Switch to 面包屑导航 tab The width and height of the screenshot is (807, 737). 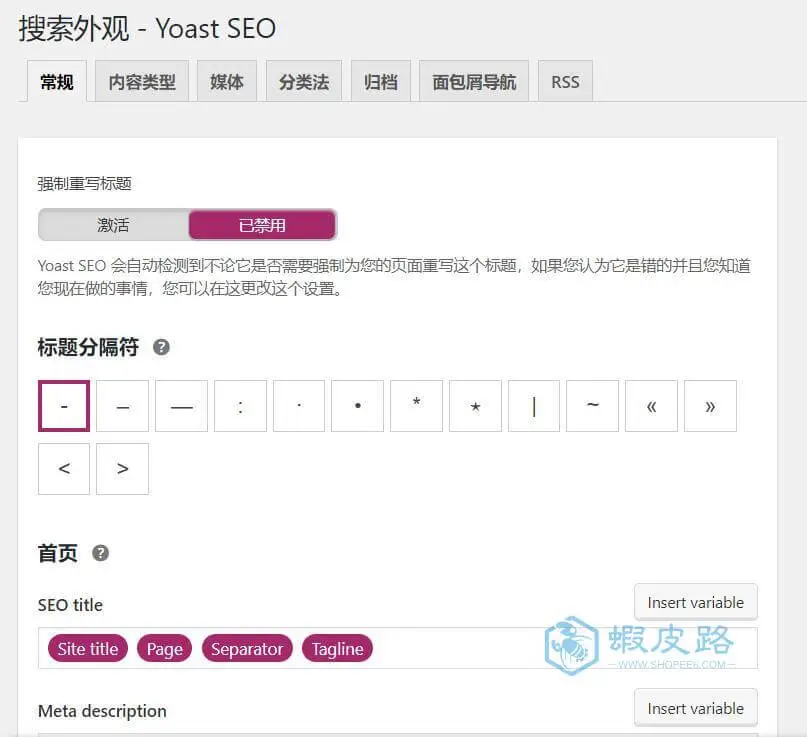473,81
